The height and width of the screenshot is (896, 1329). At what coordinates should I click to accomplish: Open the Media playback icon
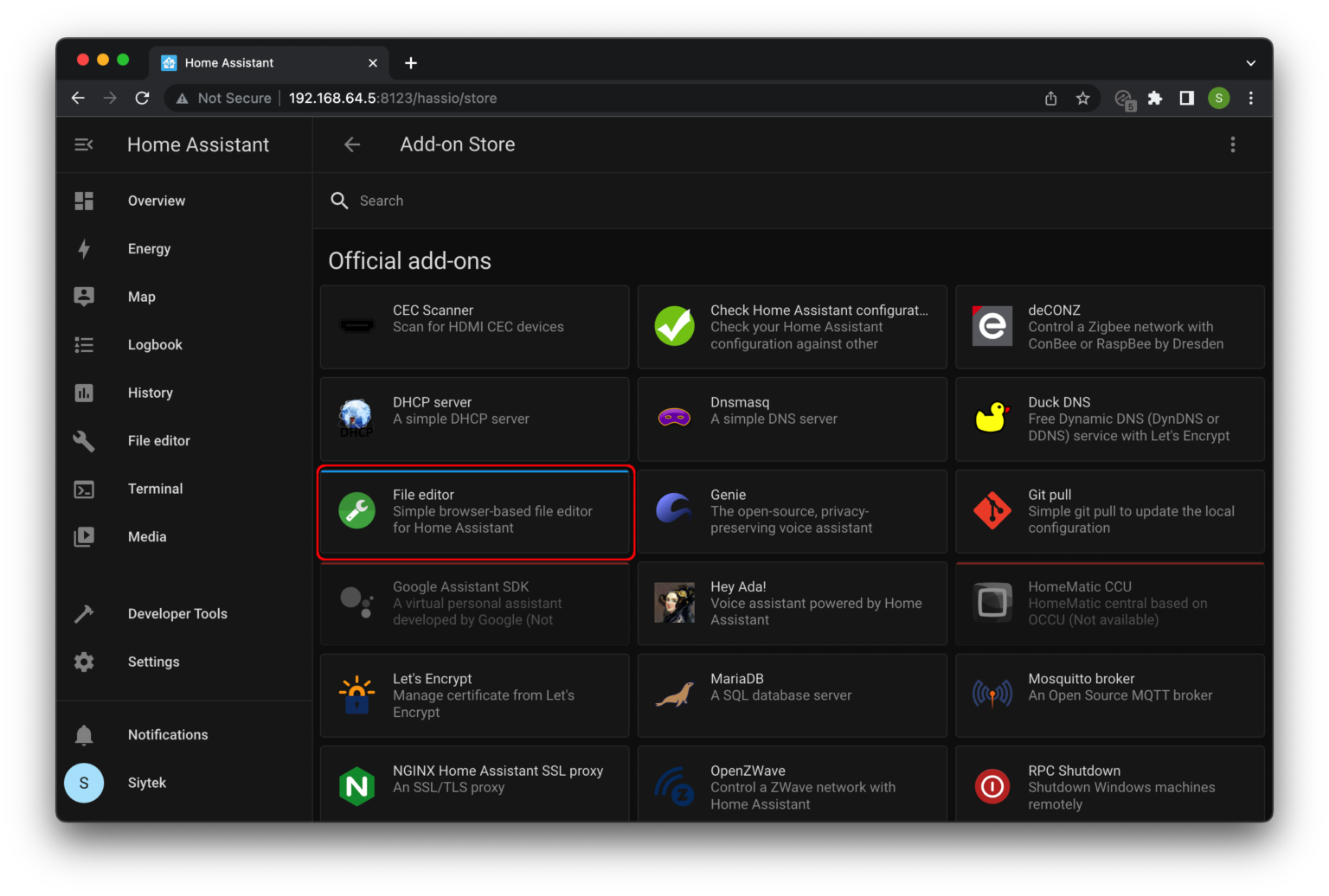(x=84, y=536)
